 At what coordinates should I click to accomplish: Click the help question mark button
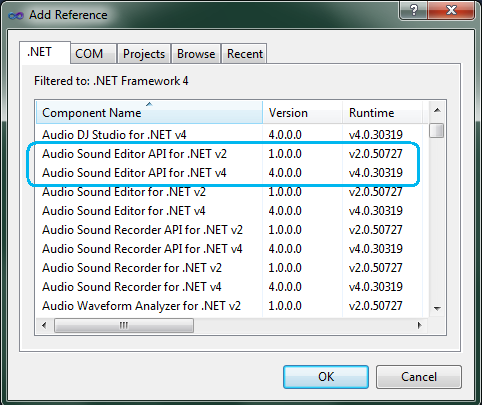click(x=413, y=10)
